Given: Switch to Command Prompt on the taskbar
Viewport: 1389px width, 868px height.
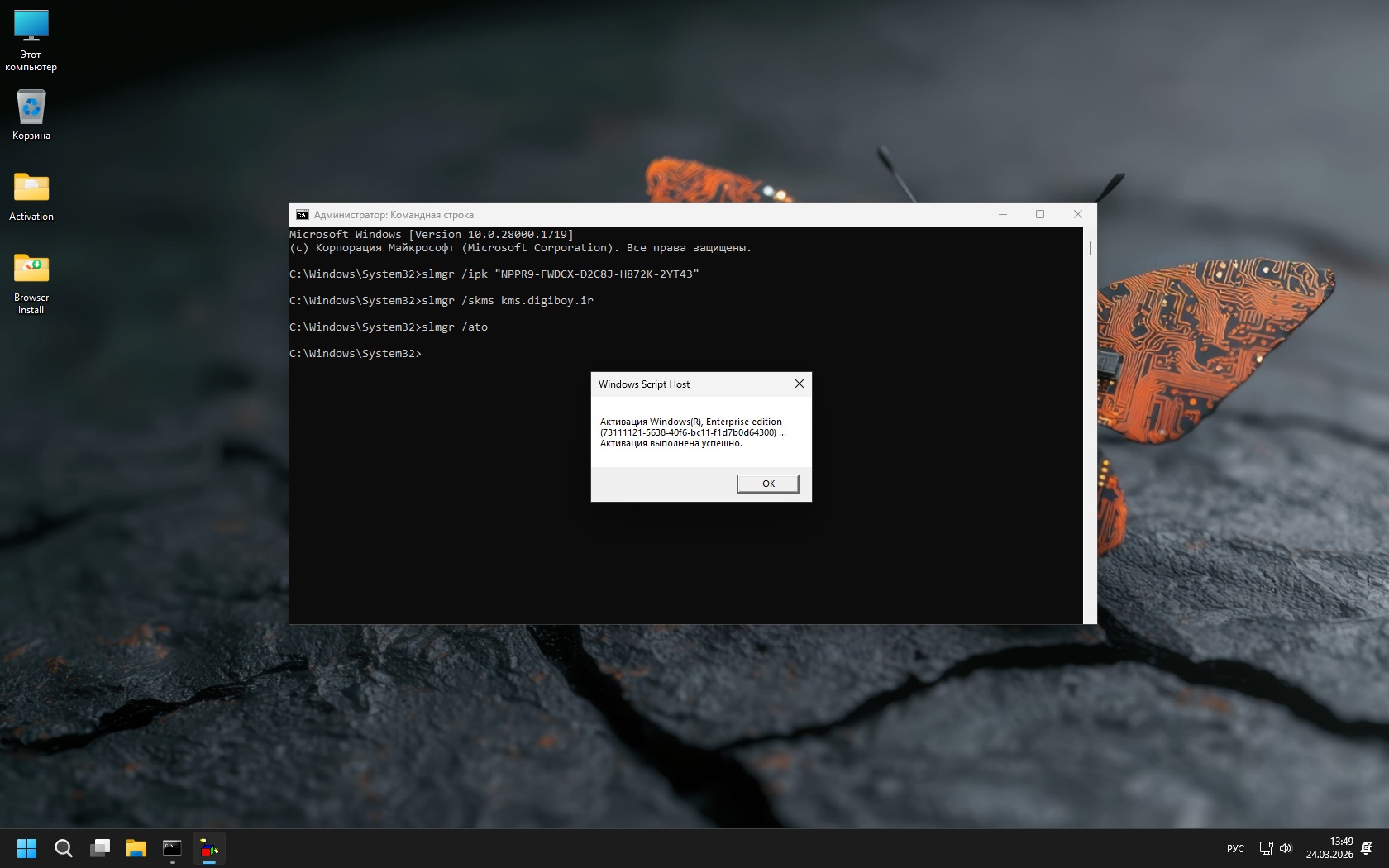Looking at the screenshot, I should coord(172,848).
